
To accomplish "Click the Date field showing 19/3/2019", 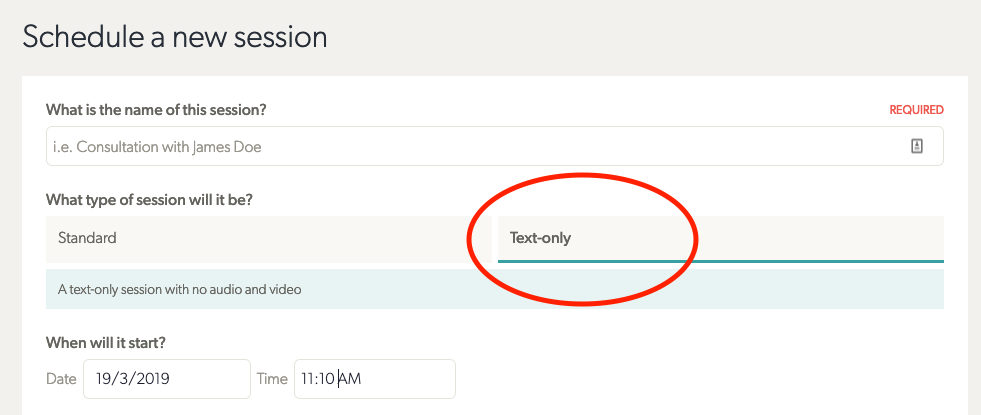I will click(167, 379).
